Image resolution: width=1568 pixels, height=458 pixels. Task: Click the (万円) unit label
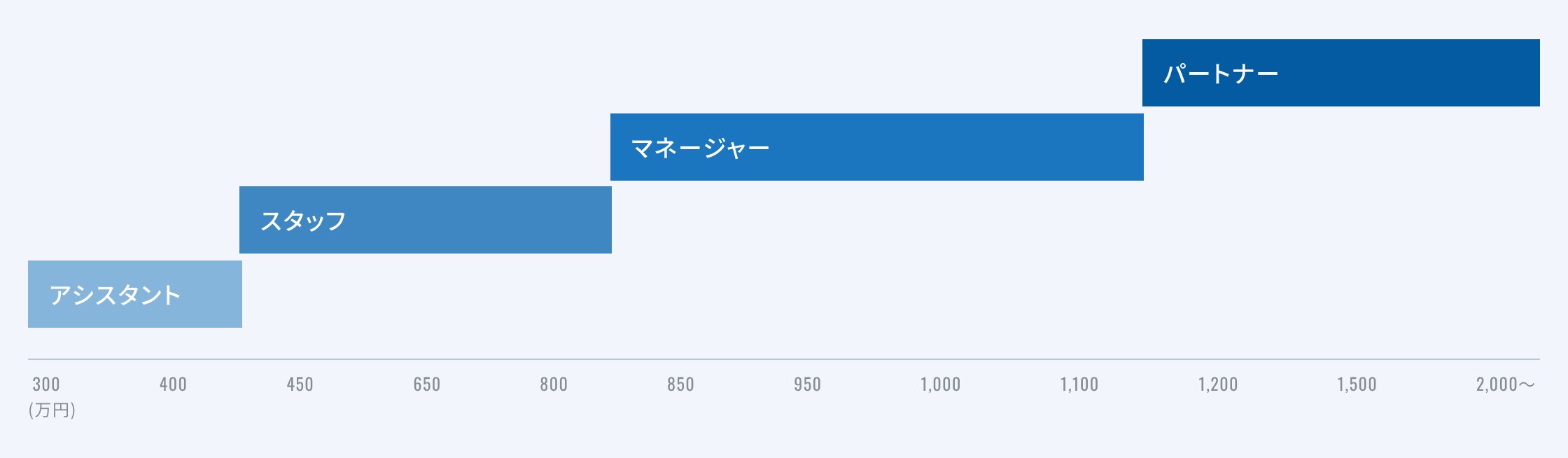point(52,410)
